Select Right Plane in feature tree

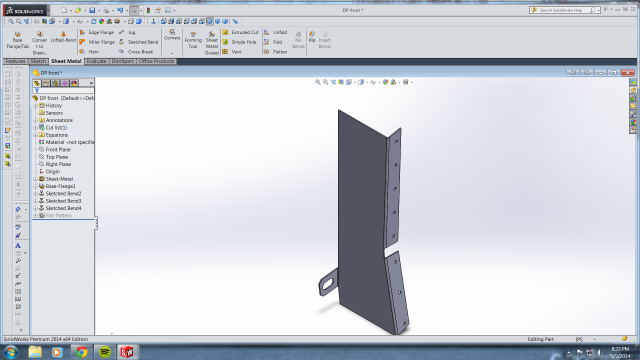(54, 164)
